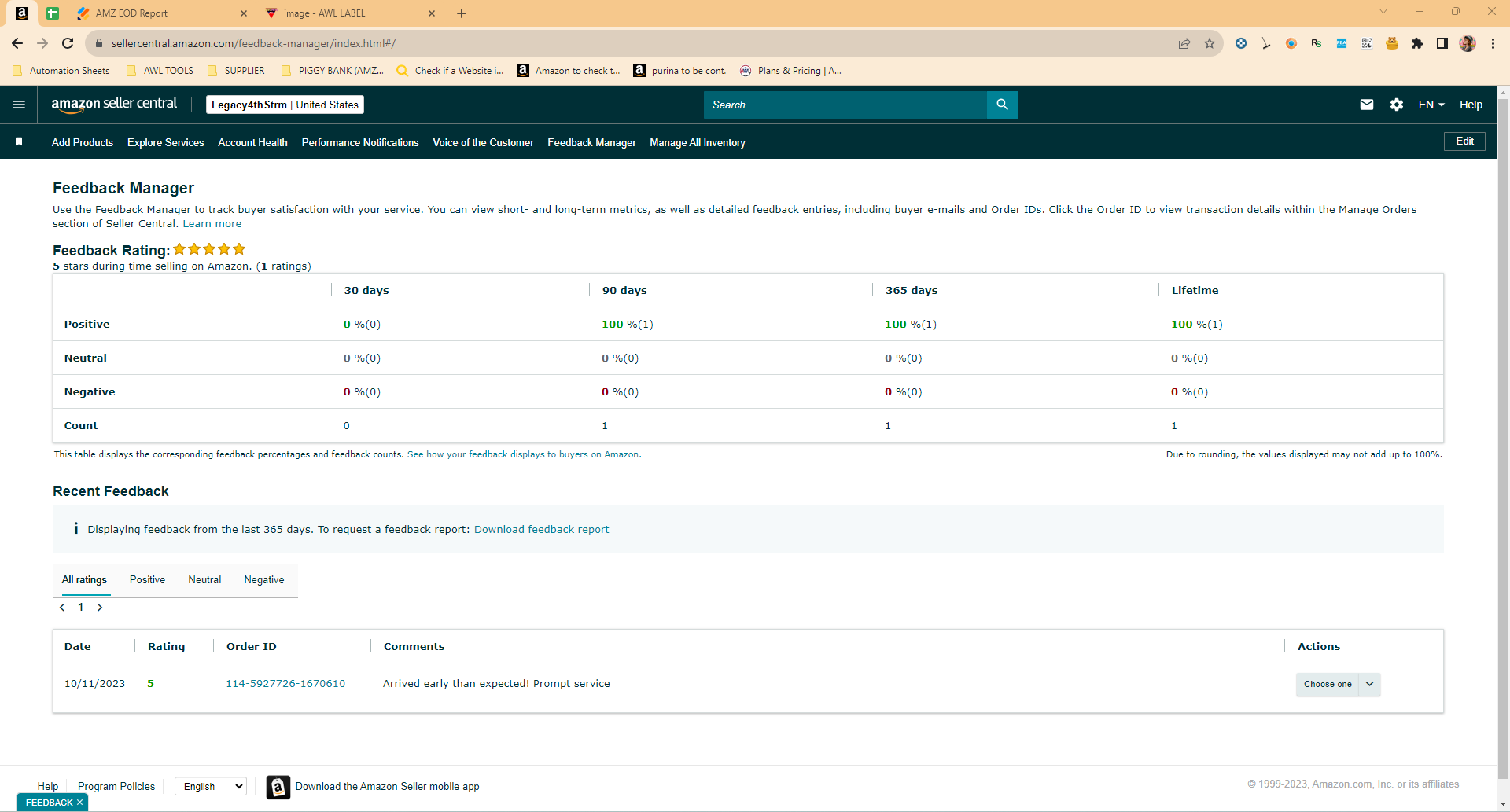Go back with the browser back arrow
1510x812 pixels.
17,43
